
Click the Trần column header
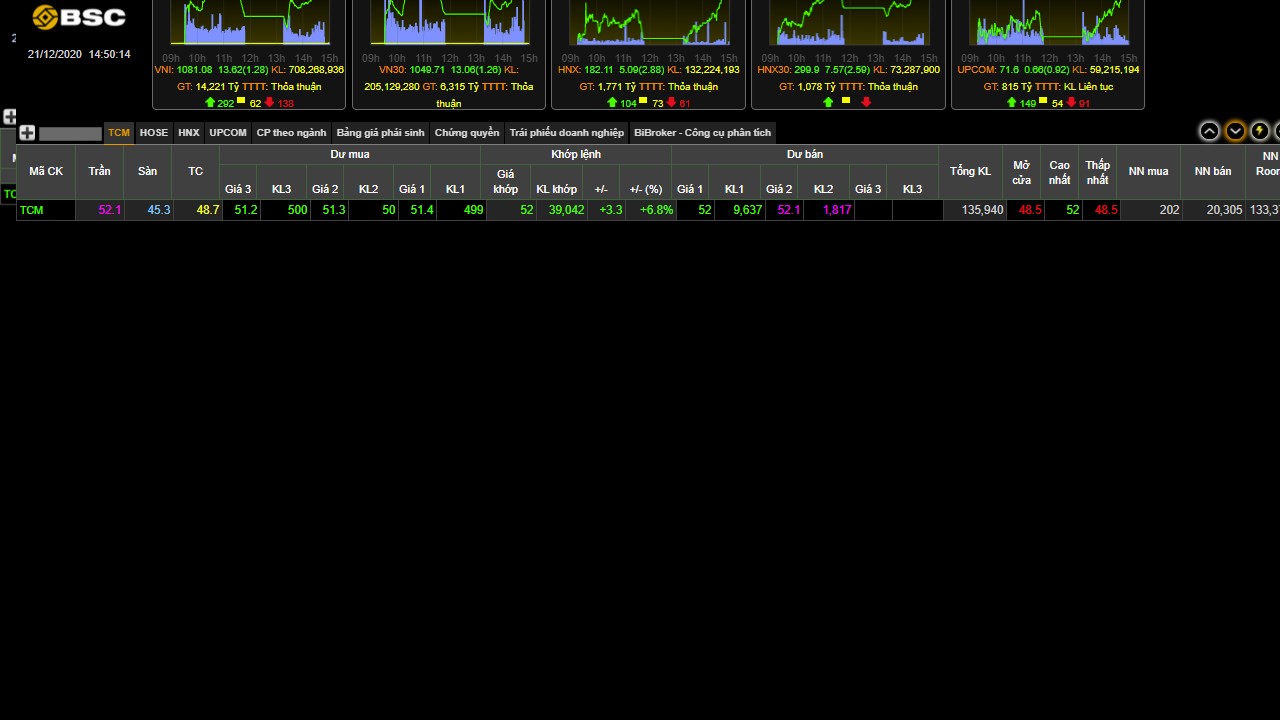tap(99, 171)
